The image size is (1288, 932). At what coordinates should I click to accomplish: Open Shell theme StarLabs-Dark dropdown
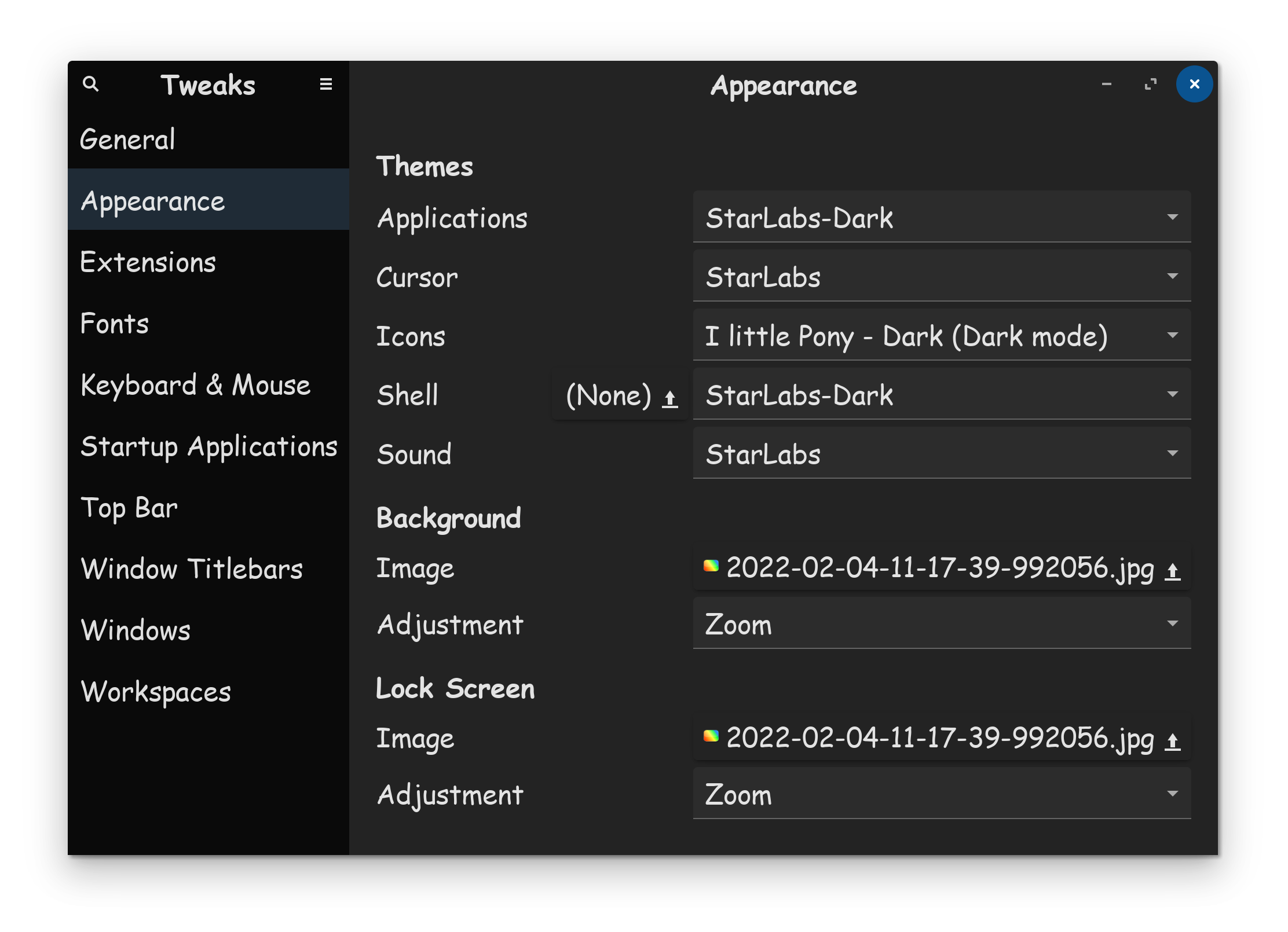click(942, 394)
